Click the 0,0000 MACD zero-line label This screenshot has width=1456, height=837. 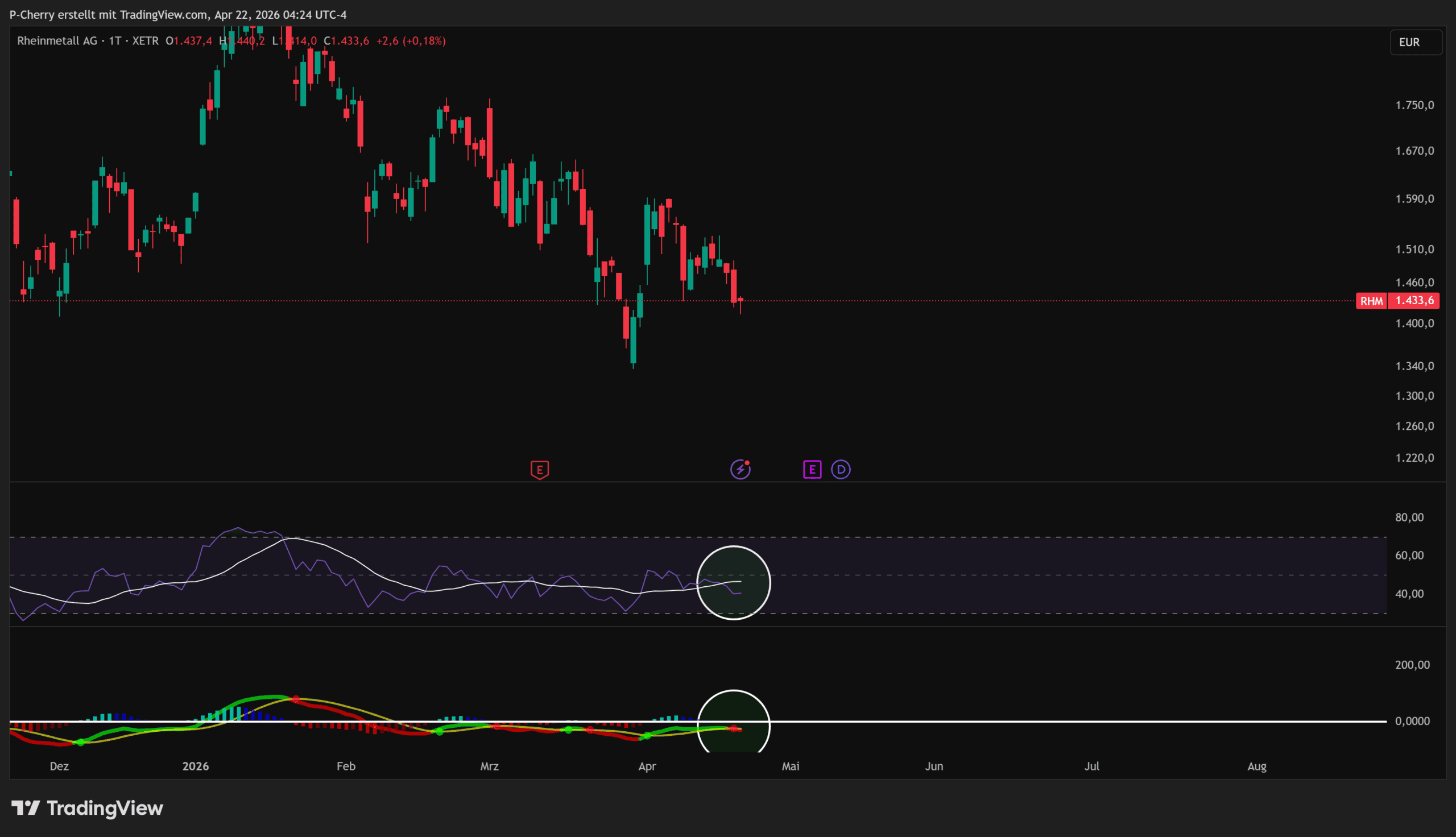coord(1412,721)
